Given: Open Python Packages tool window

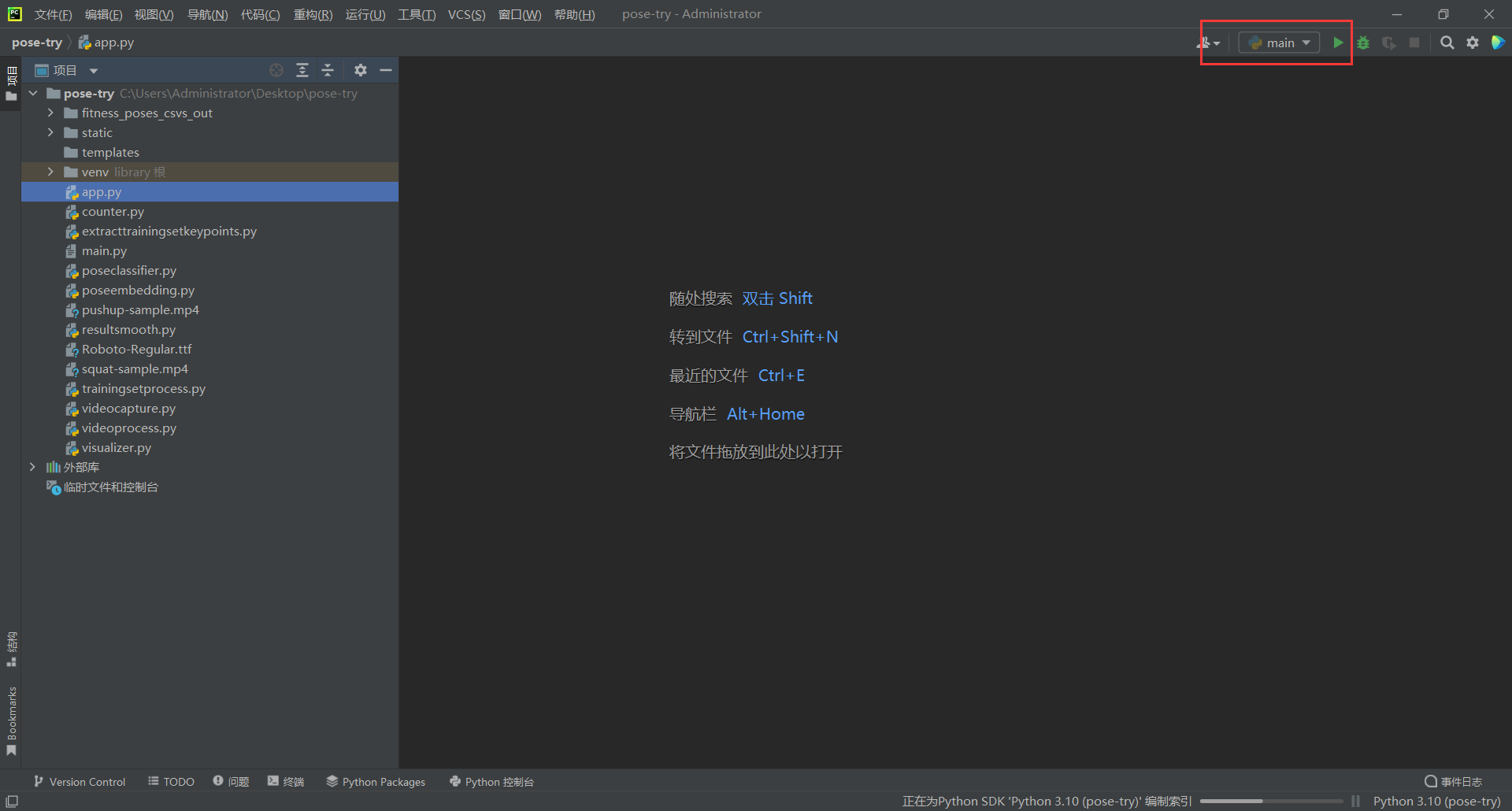Looking at the screenshot, I should 376,781.
